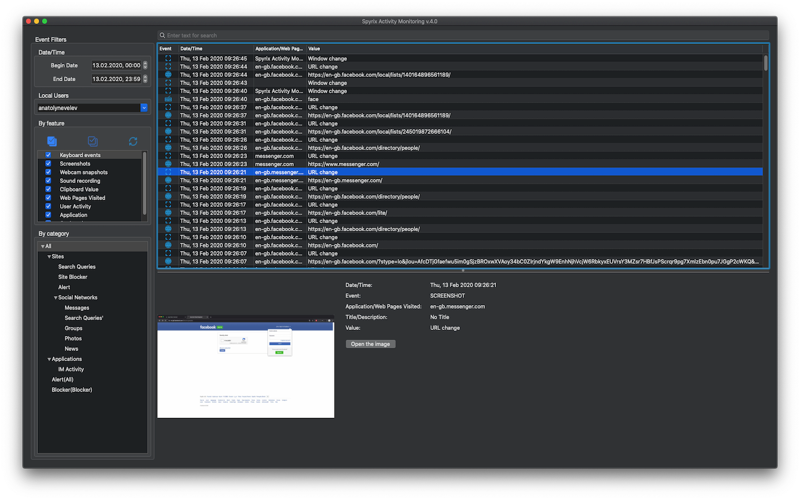The width and height of the screenshot is (800, 500).
Task: Select screenshot icon of 09:26:40 Window change row
Action: pos(168,91)
